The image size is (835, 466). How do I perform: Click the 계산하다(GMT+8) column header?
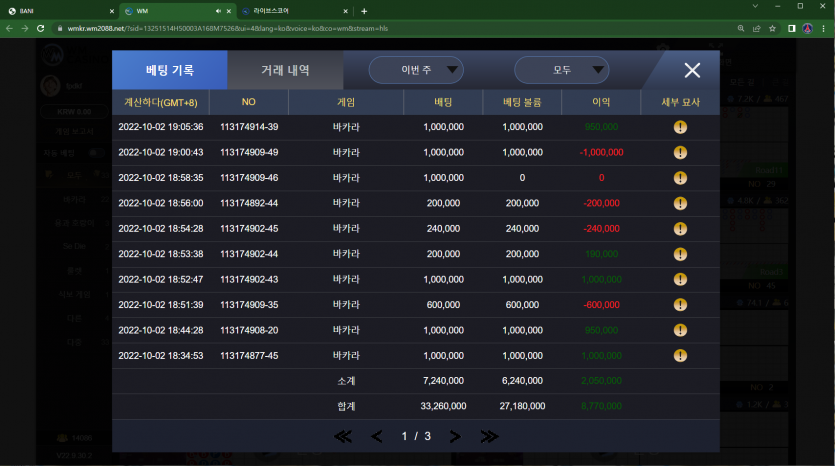[x=161, y=102]
